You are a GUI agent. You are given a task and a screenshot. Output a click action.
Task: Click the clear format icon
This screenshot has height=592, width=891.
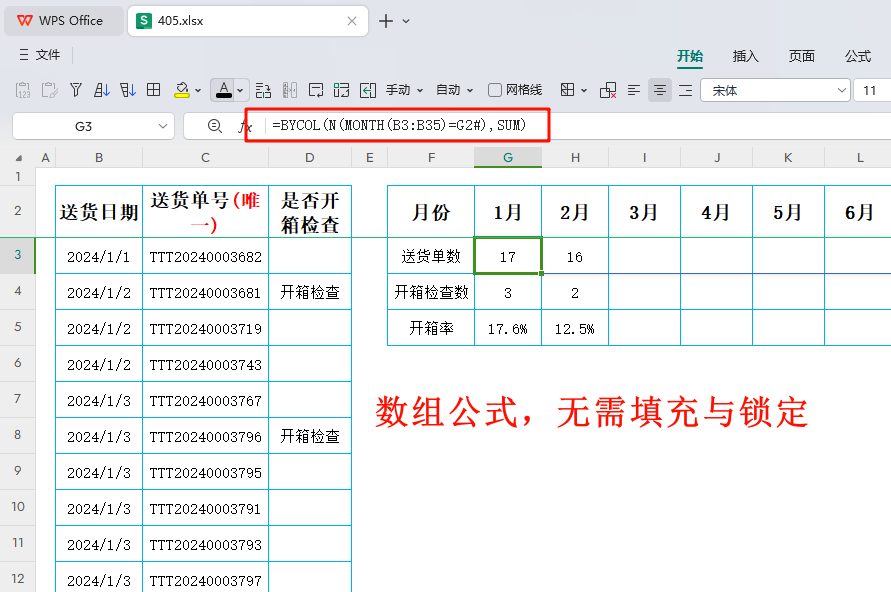coord(608,90)
